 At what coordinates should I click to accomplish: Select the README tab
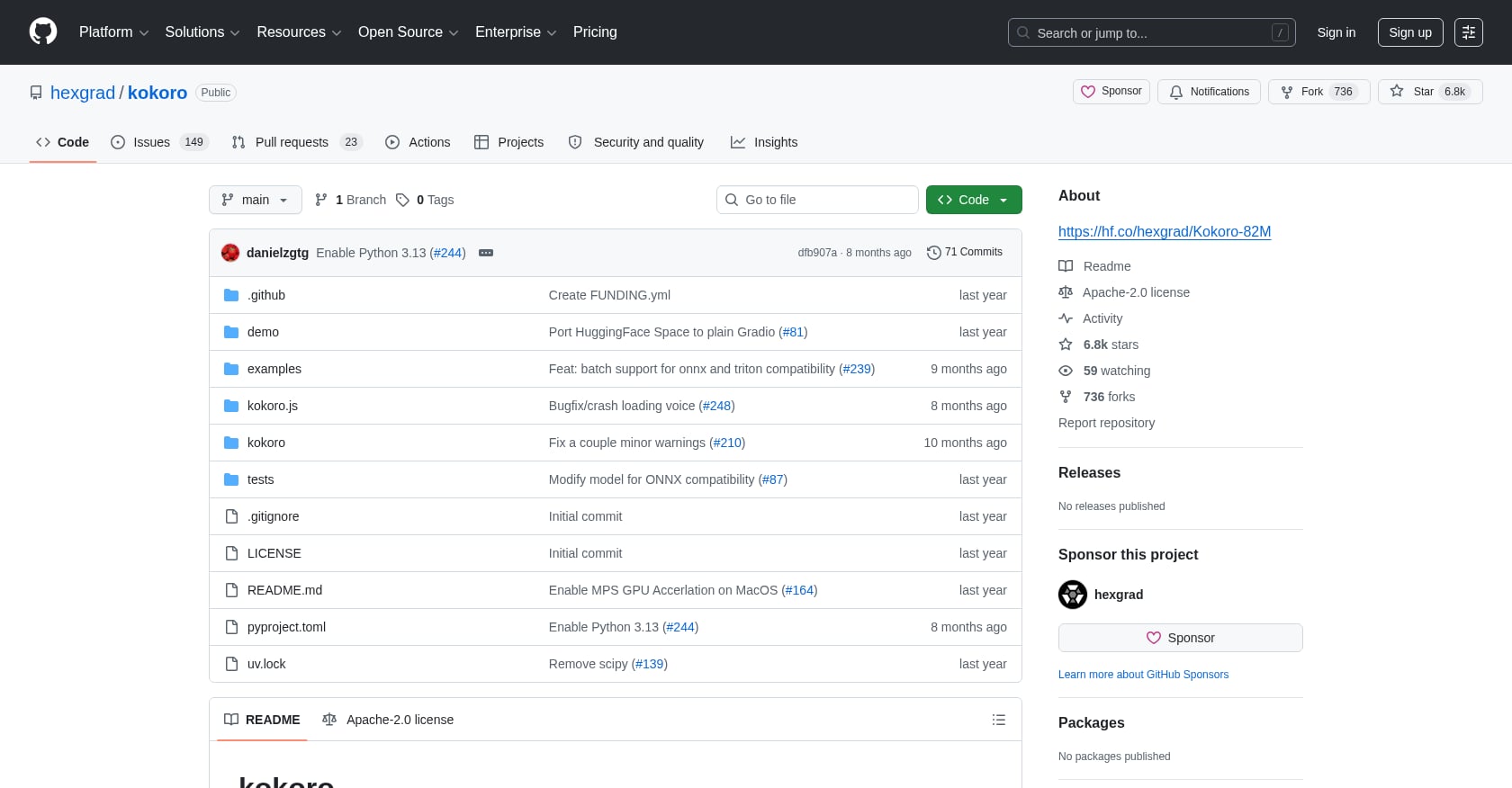click(x=262, y=720)
